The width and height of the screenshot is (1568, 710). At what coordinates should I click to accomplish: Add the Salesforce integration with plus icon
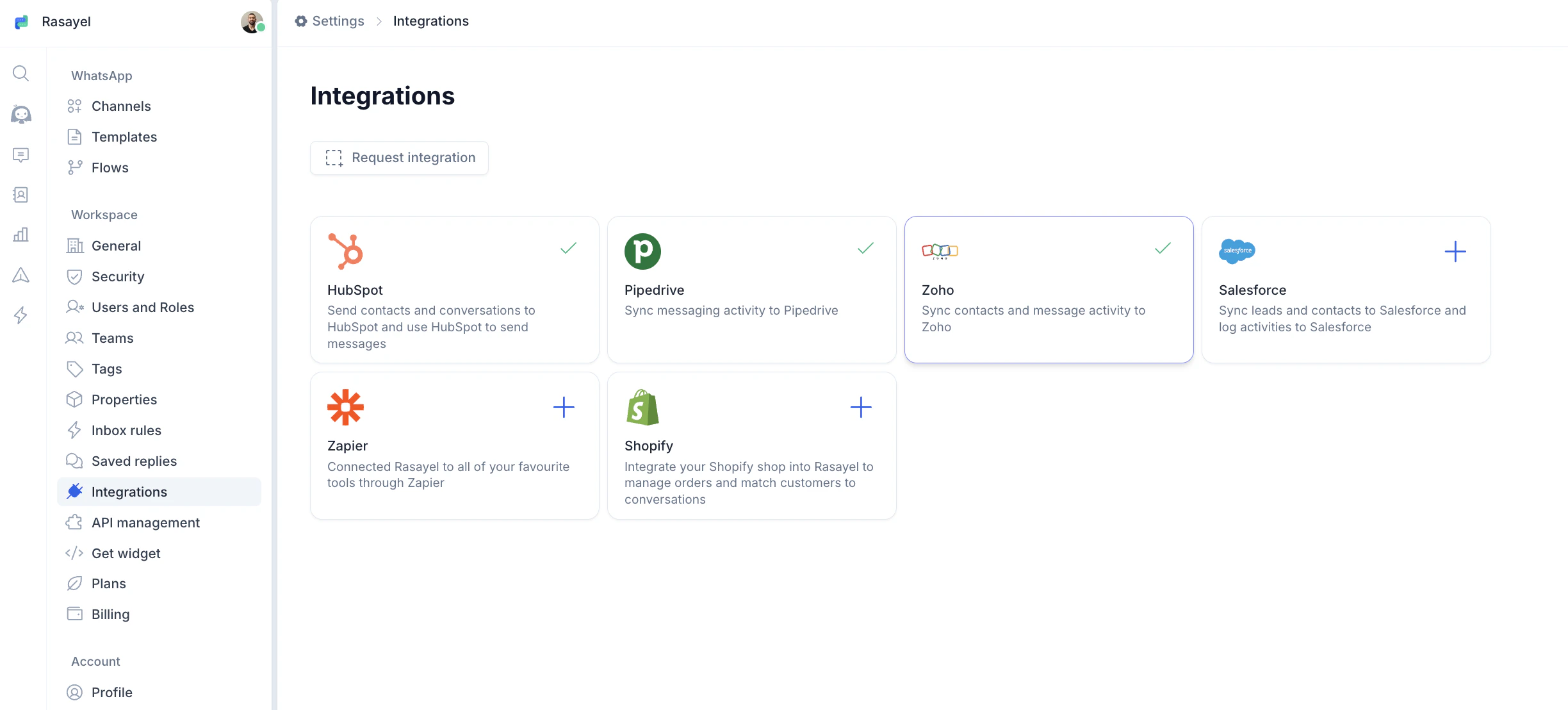1455,251
